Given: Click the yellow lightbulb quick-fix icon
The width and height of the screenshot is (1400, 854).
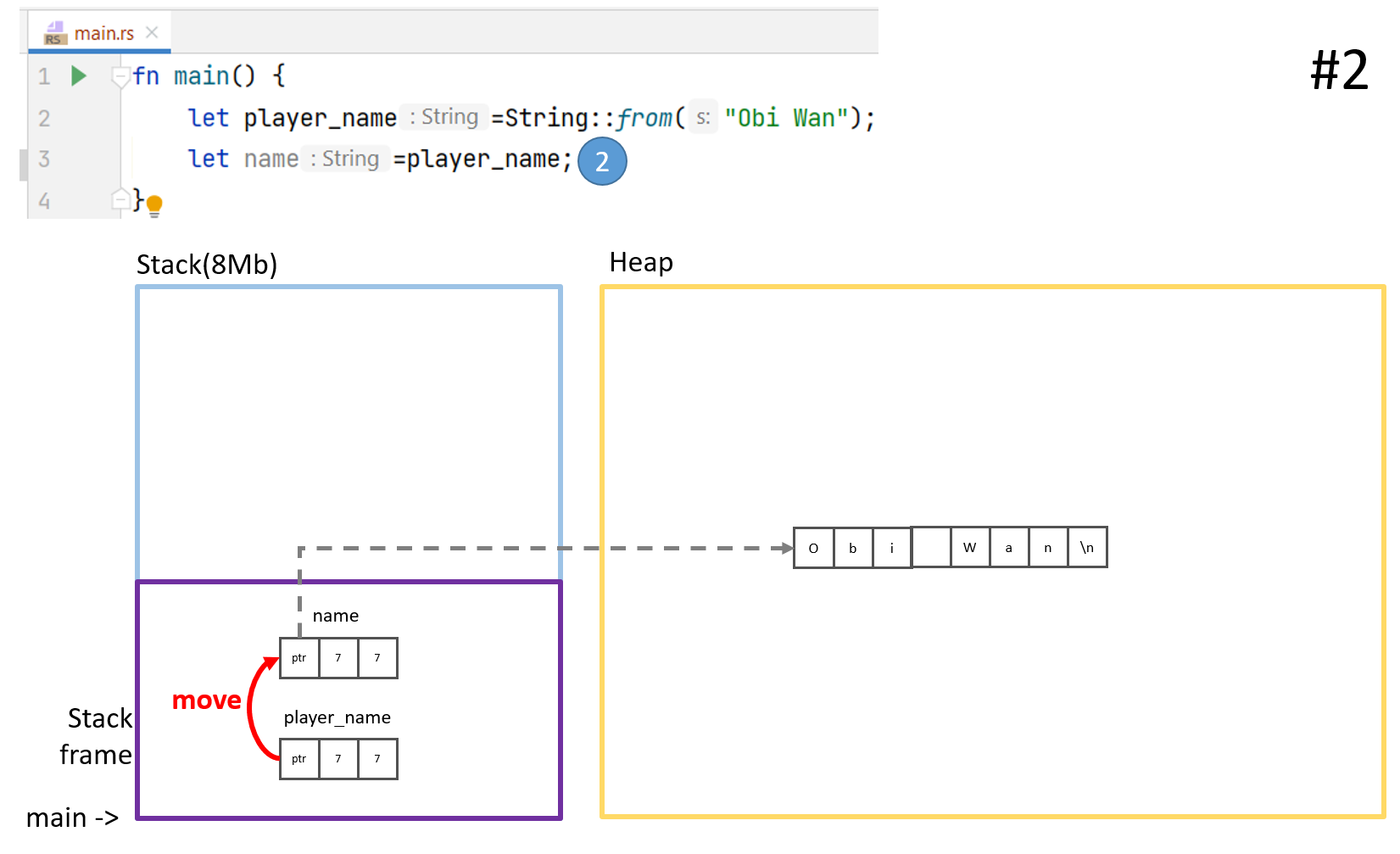Looking at the screenshot, I should point(154,205).
